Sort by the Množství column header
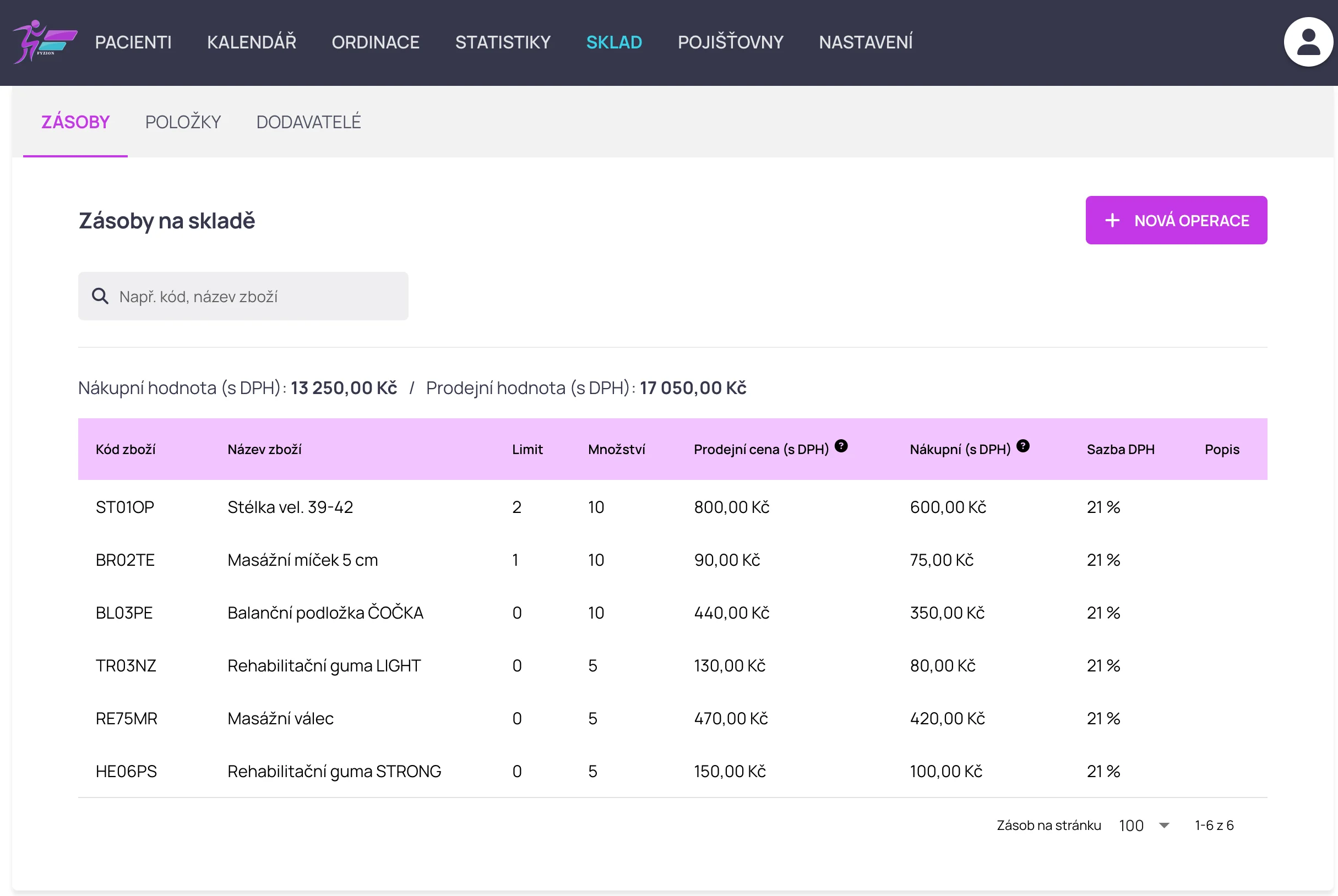The height and width of the screenshot is (896, 1338). [616, 450]
